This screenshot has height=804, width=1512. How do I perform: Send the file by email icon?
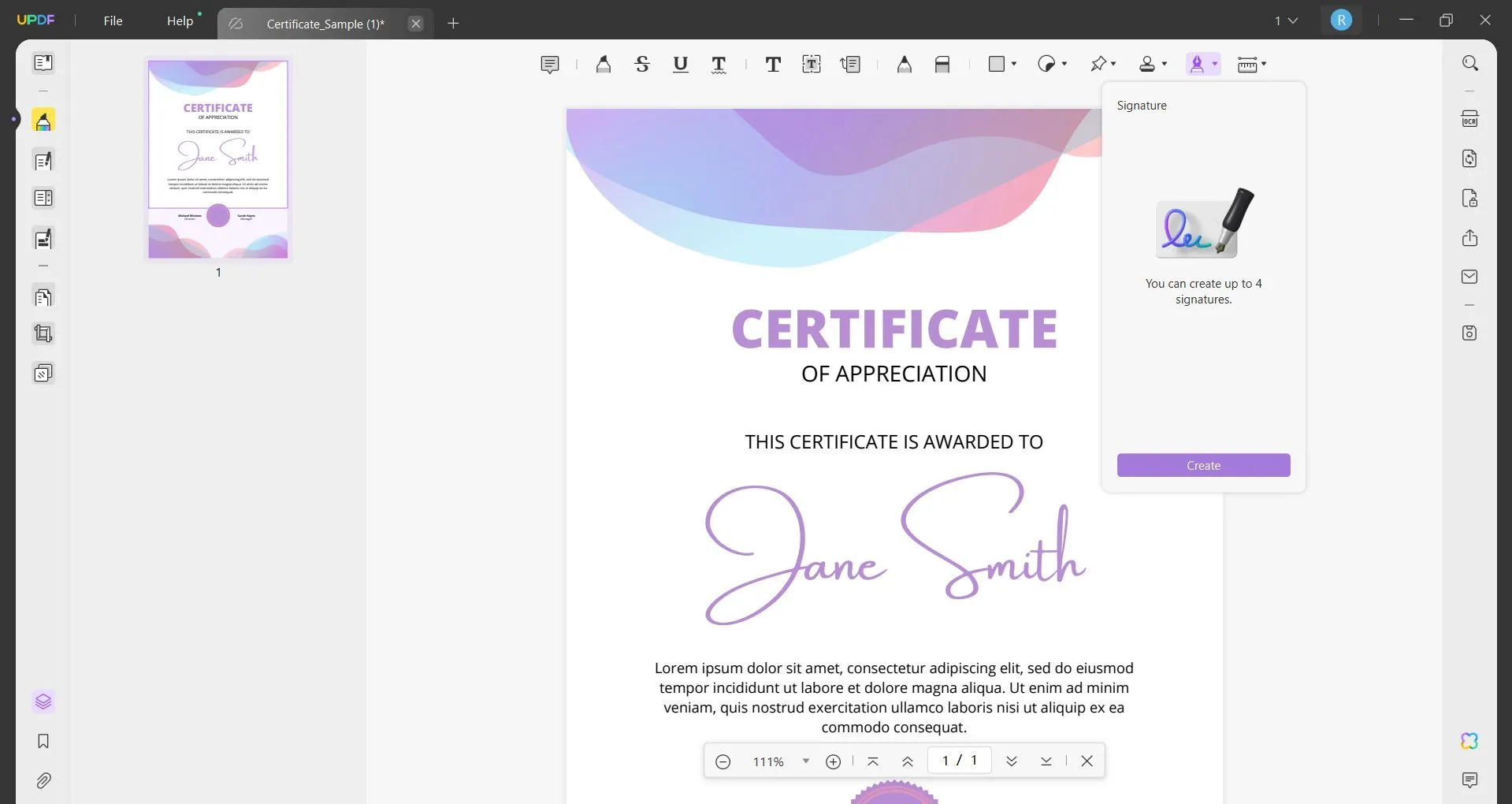pyautogui.click(x=1469, y=277)
